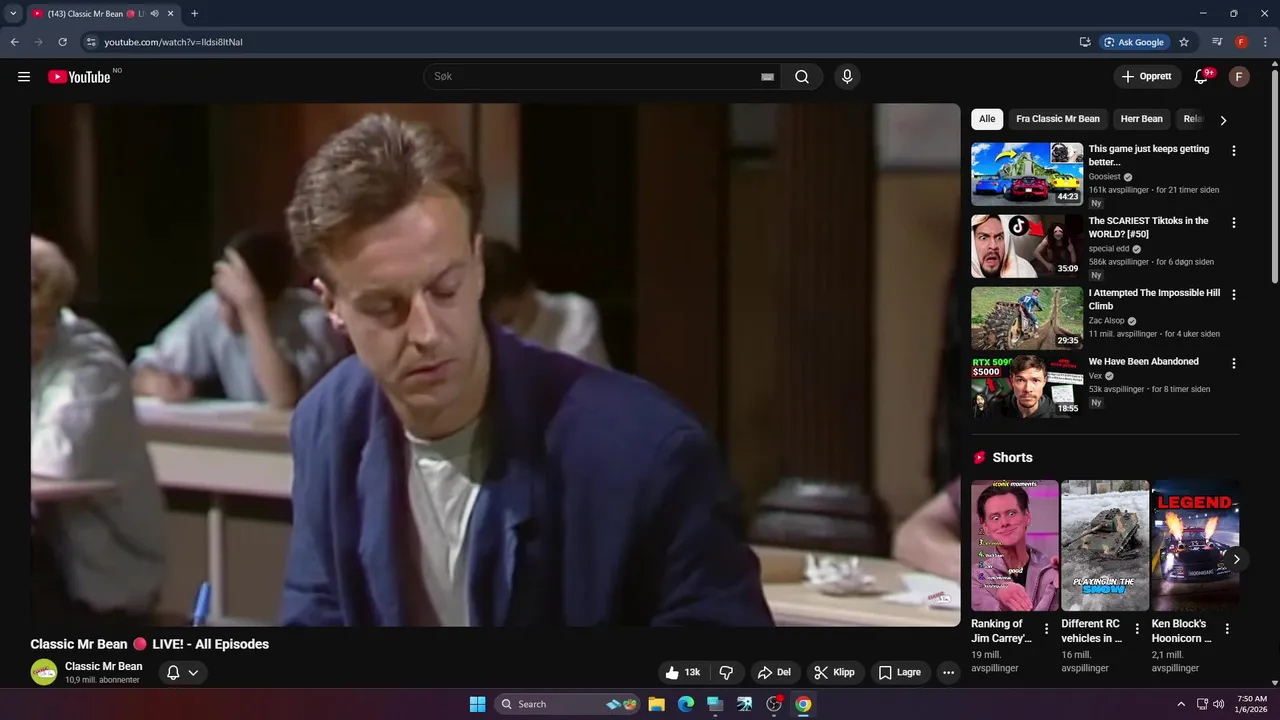
Task: Click the 'Opprett' create button
Action: tap(1147, 77)
